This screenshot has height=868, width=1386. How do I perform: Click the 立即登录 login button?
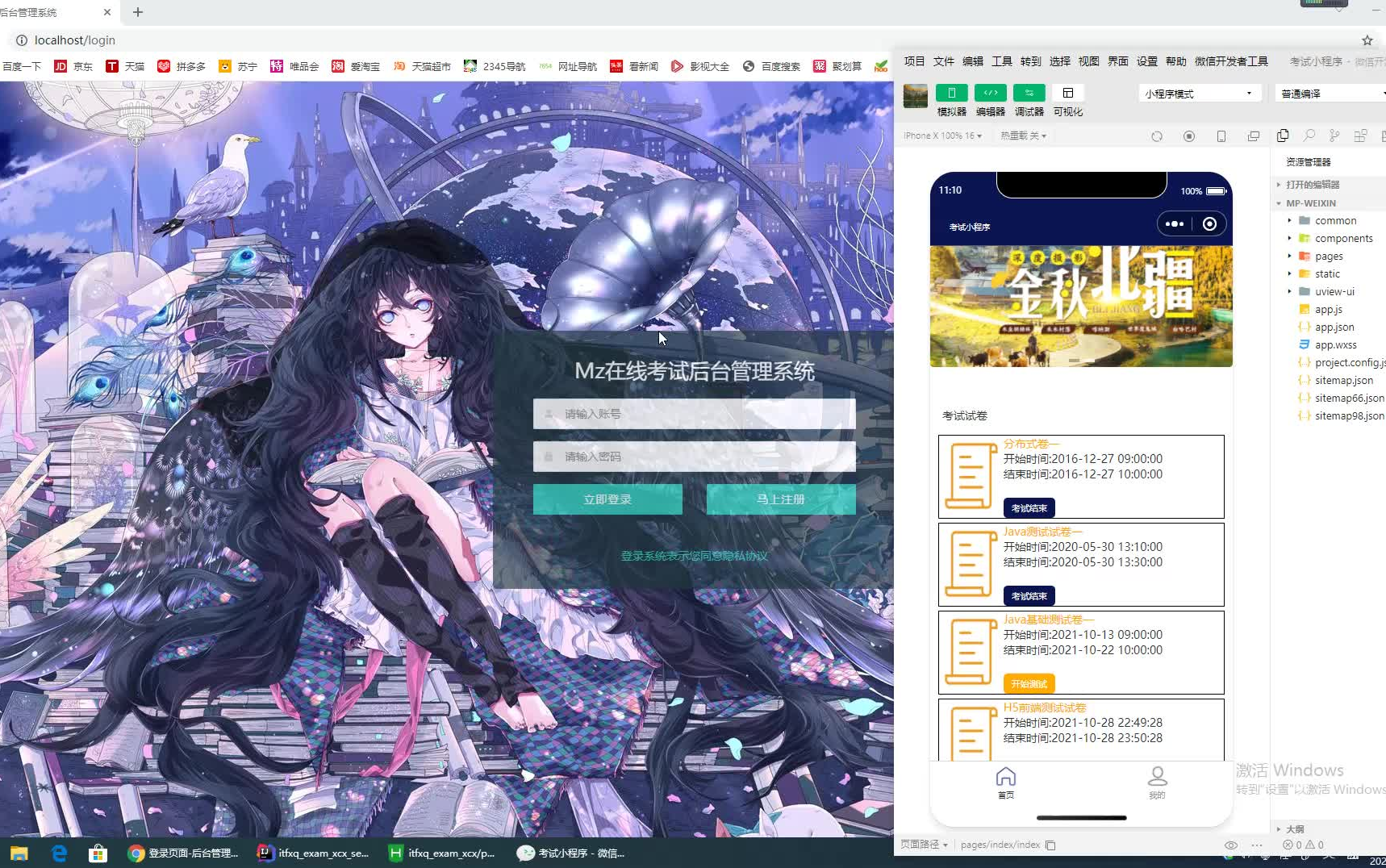coord(607,499)
